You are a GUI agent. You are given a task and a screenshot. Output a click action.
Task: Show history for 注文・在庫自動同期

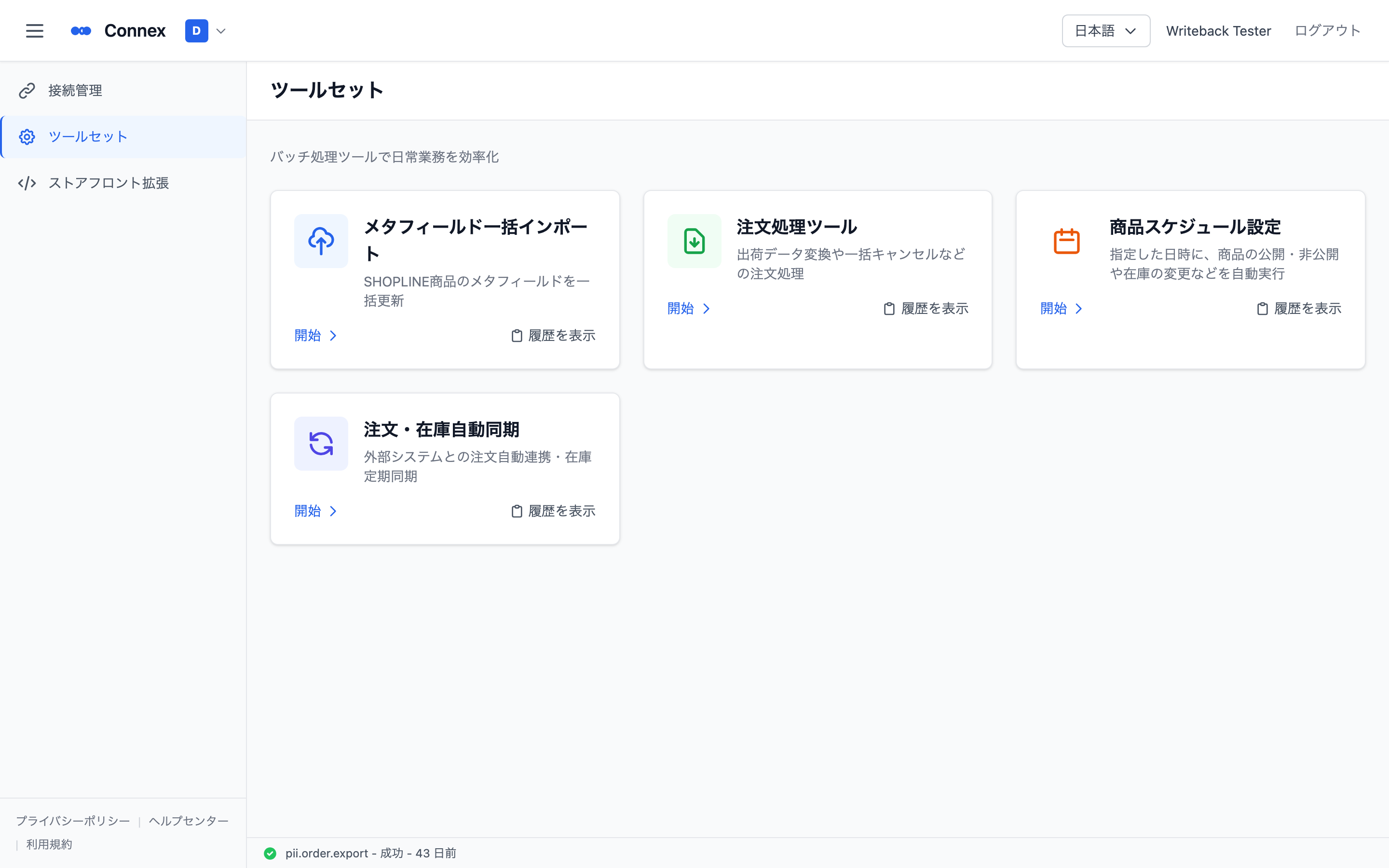pyautogui.click(x=553, y=512)
